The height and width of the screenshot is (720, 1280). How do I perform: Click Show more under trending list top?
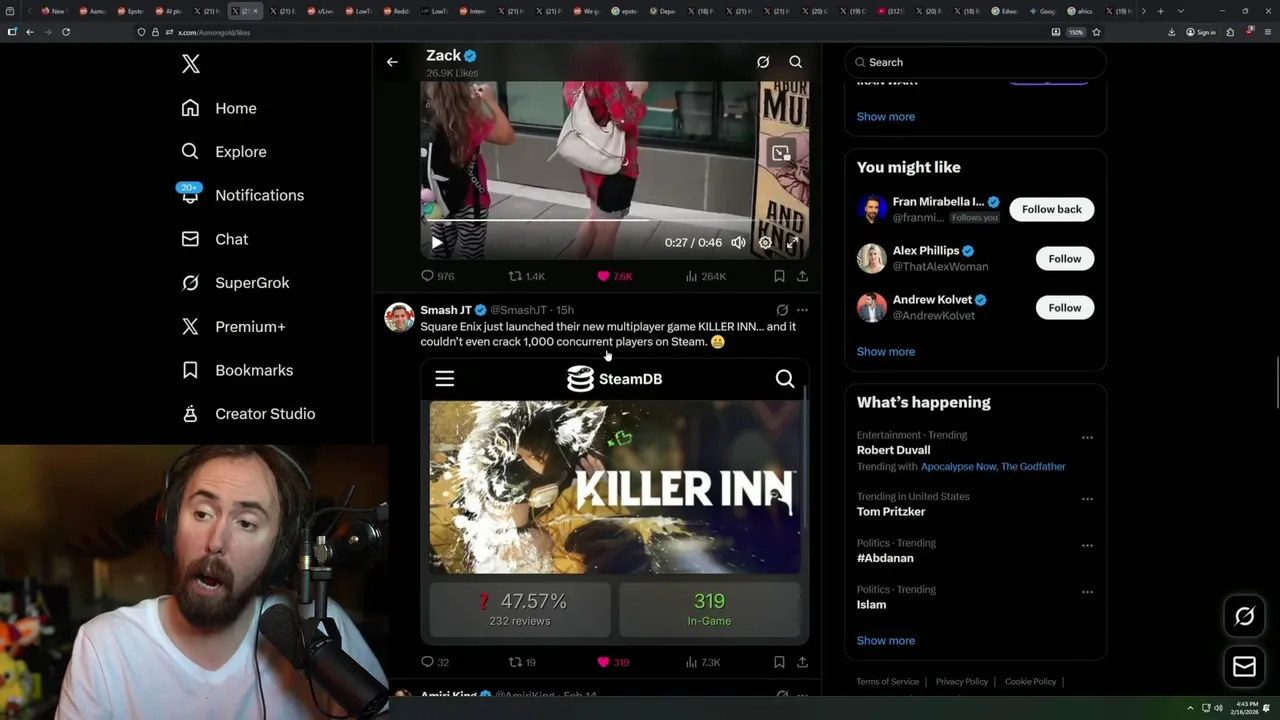tap(886, 117)
